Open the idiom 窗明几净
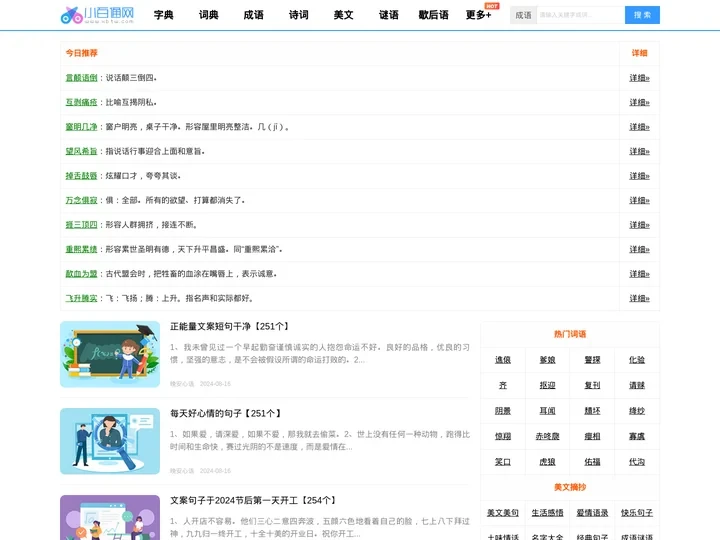Screen dimensions: 720x540 [81, 127]
